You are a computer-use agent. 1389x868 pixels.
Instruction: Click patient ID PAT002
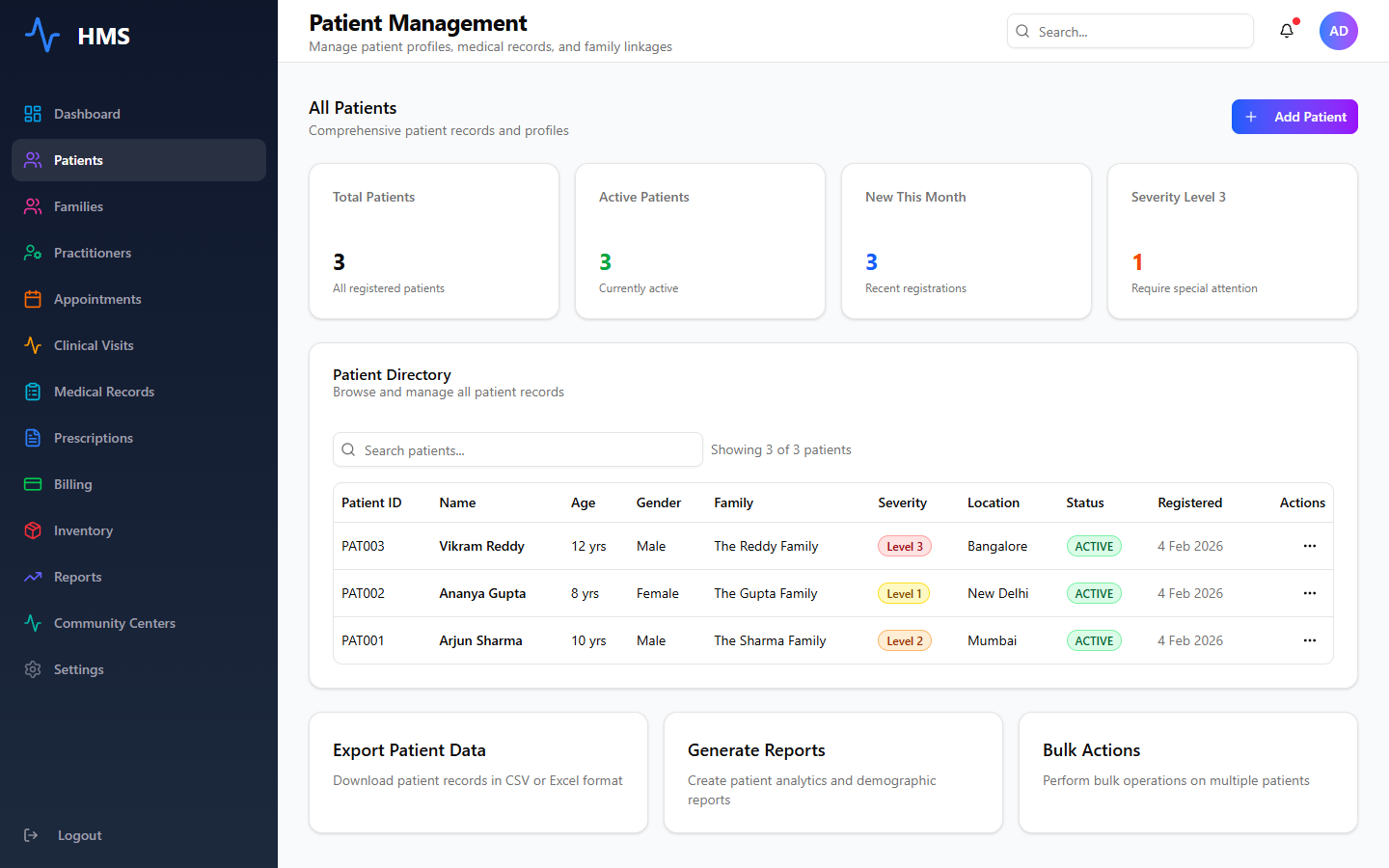(x=363, y=593)
